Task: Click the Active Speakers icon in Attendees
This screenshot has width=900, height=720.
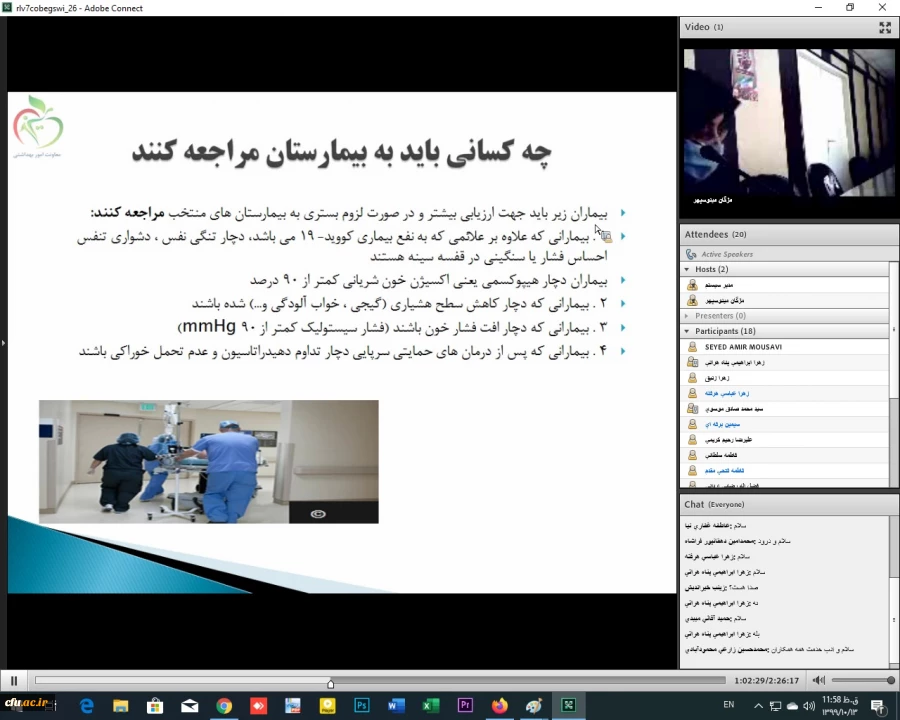Action: tap(690, 254)
